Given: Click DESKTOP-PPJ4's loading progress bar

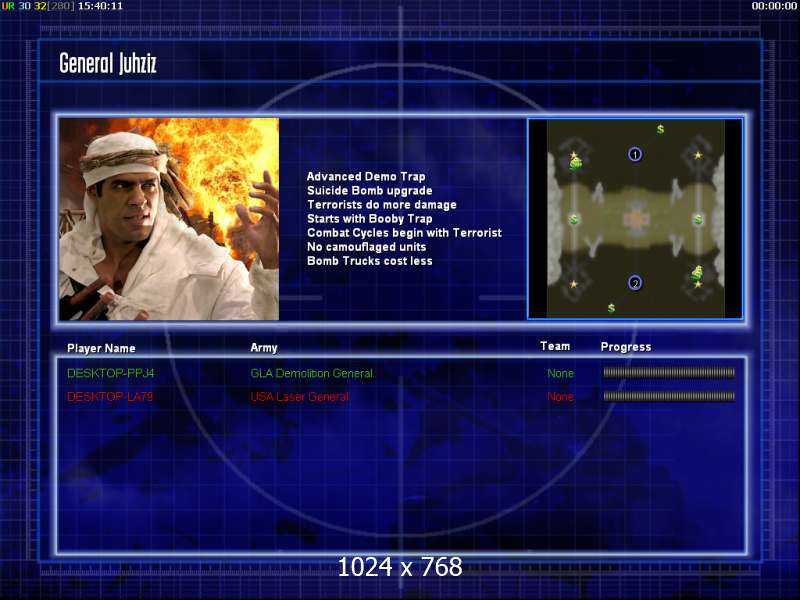Looking at the screenshot, I should coord(669,373).
